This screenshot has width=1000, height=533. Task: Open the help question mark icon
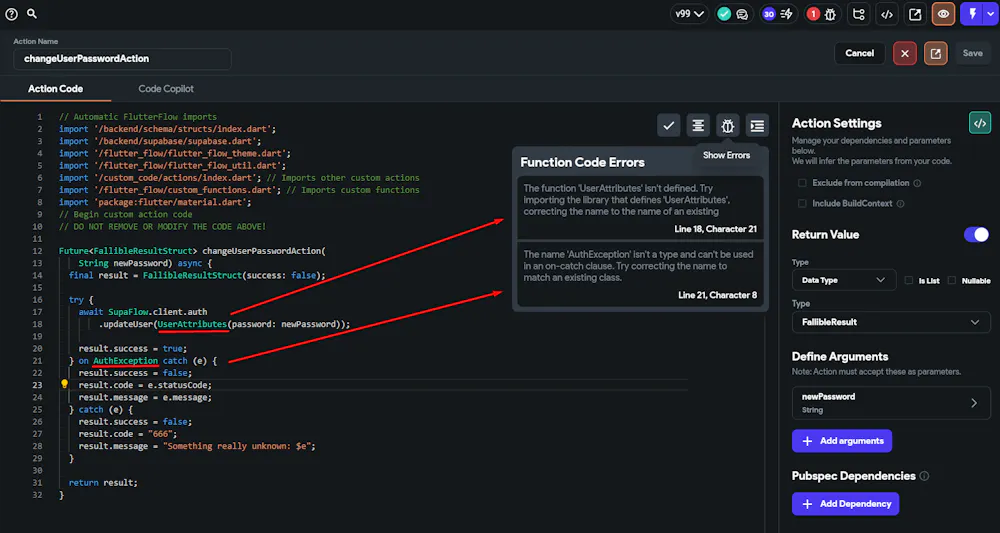(11, 13)
